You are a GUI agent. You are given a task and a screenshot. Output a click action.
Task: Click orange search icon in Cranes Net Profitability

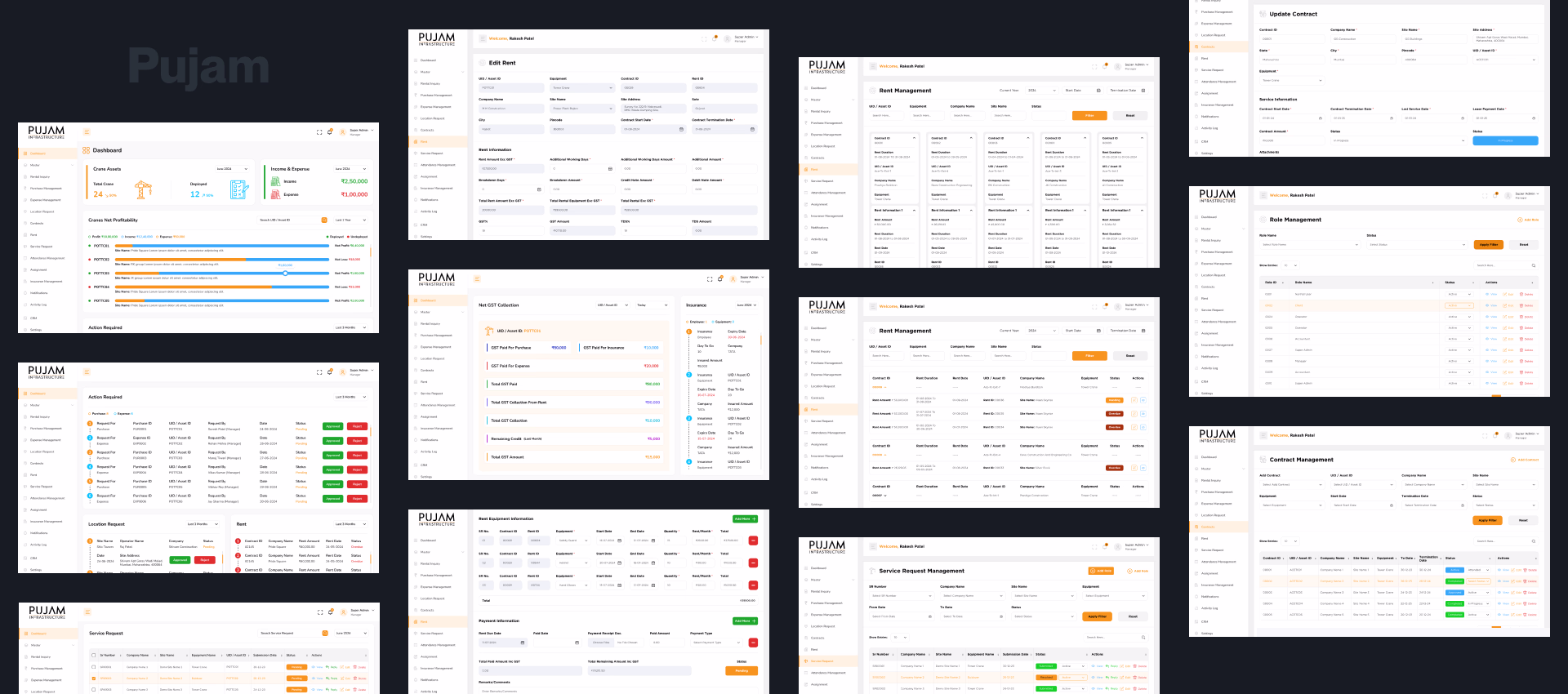point(324,220)
